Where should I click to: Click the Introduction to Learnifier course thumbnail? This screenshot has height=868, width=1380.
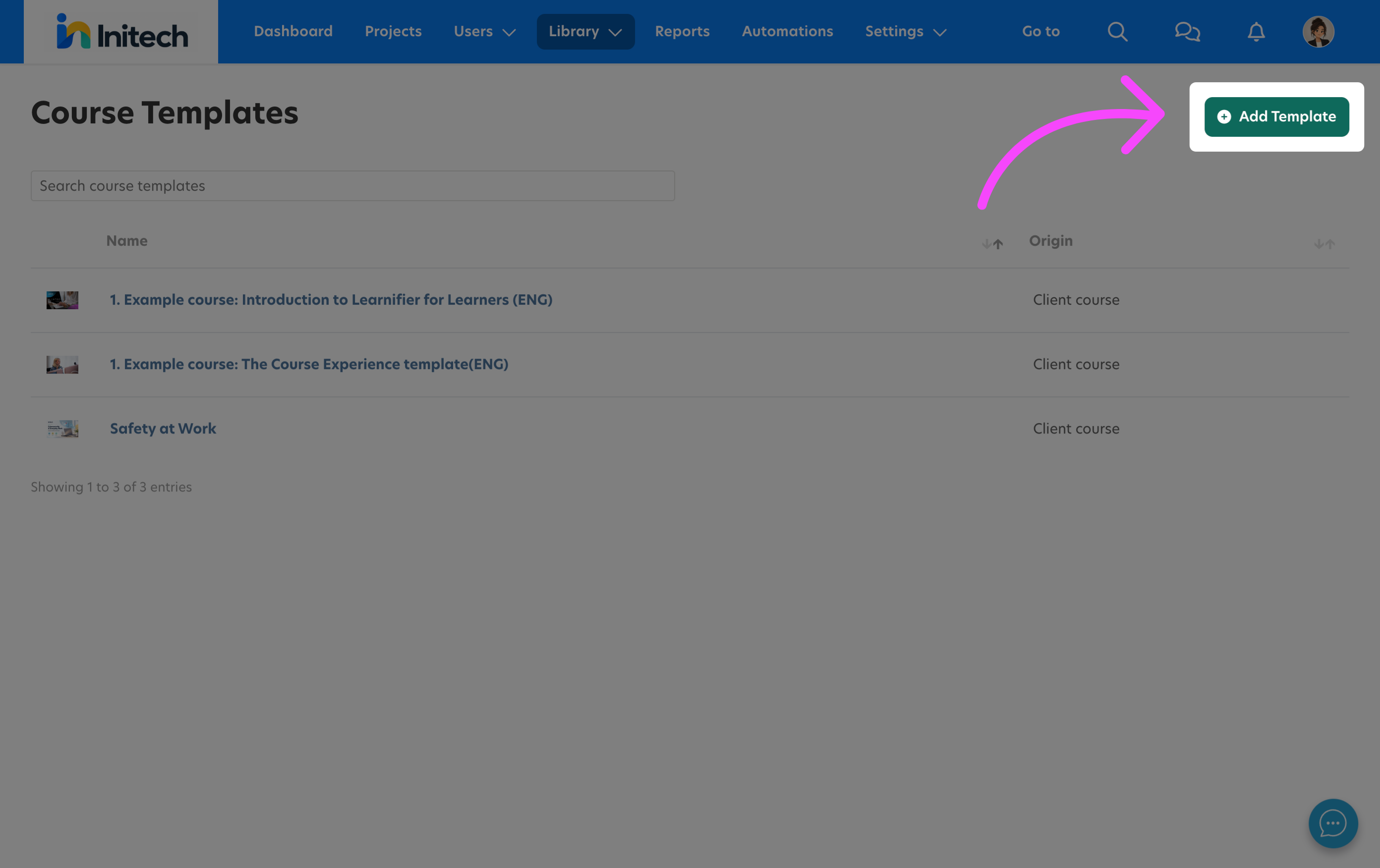pos(62,300)
